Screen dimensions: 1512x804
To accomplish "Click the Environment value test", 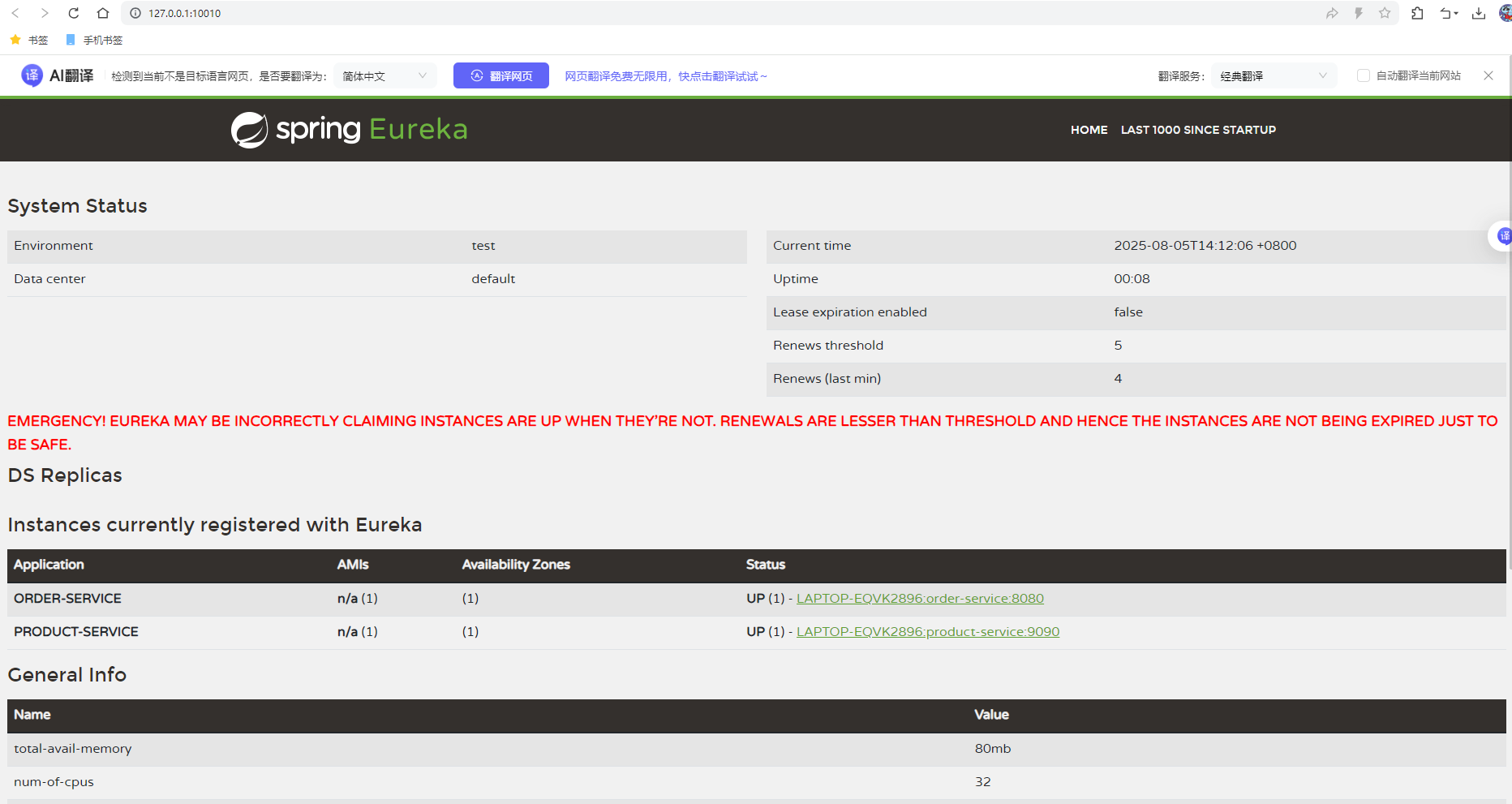I will point(483,246).
